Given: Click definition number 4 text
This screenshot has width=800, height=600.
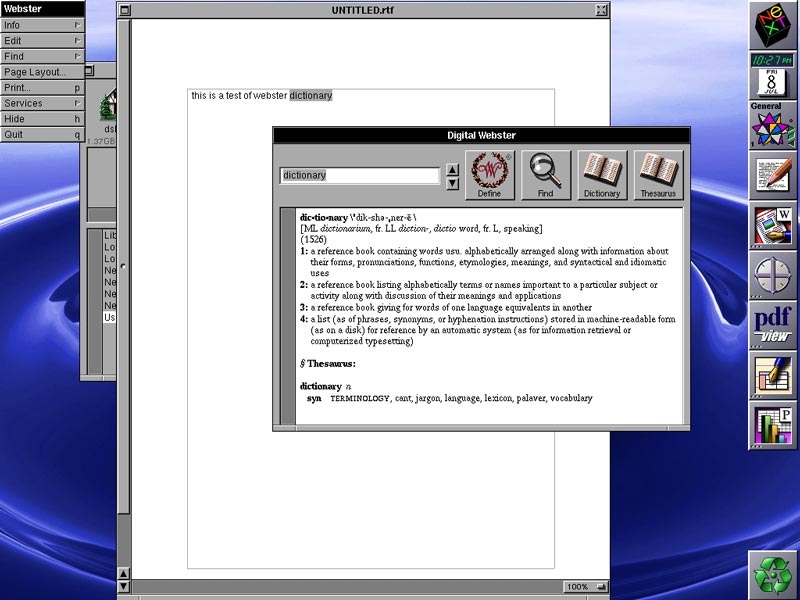Looking at the screenshot, I should 487,330.
